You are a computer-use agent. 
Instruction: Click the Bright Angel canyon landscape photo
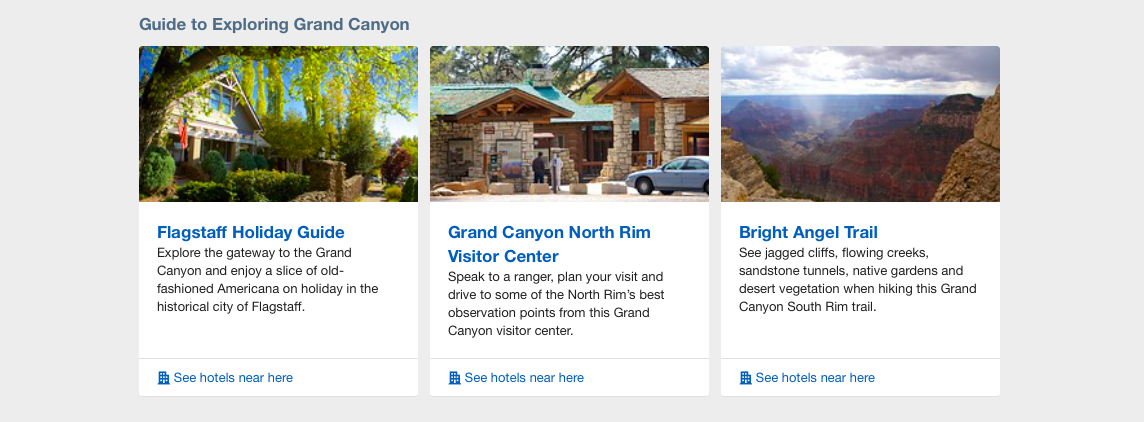click(x=860, y=124)
